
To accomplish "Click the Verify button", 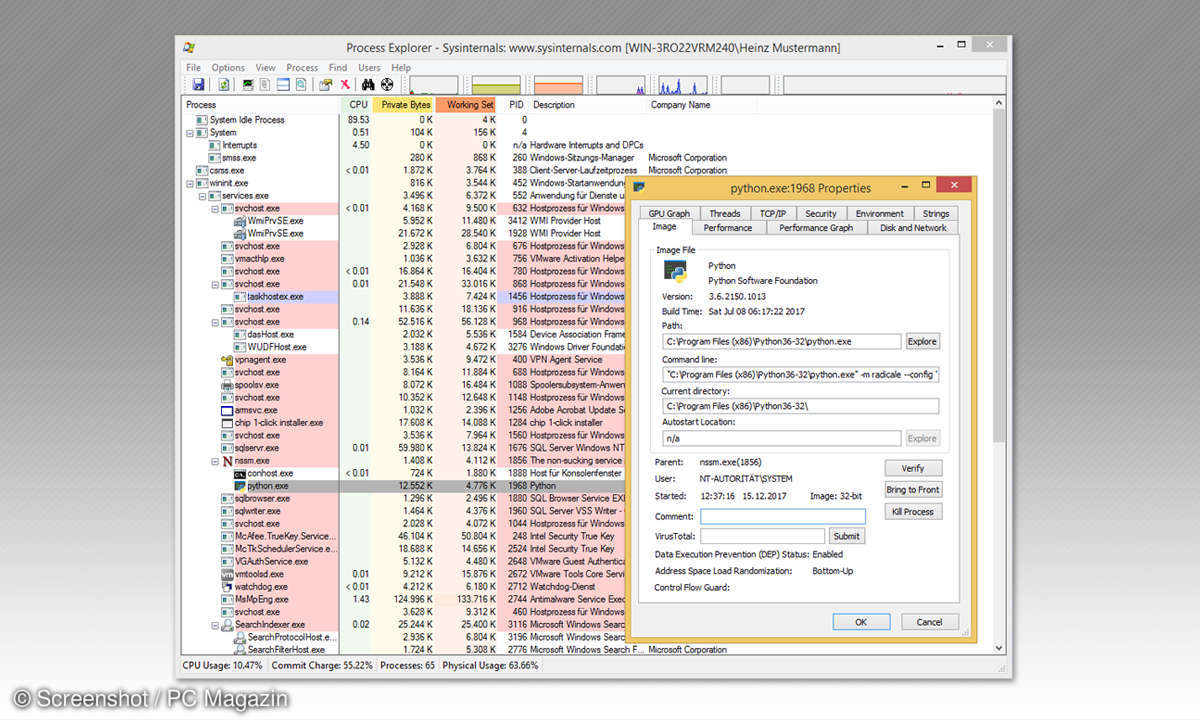I will [913, 468].
